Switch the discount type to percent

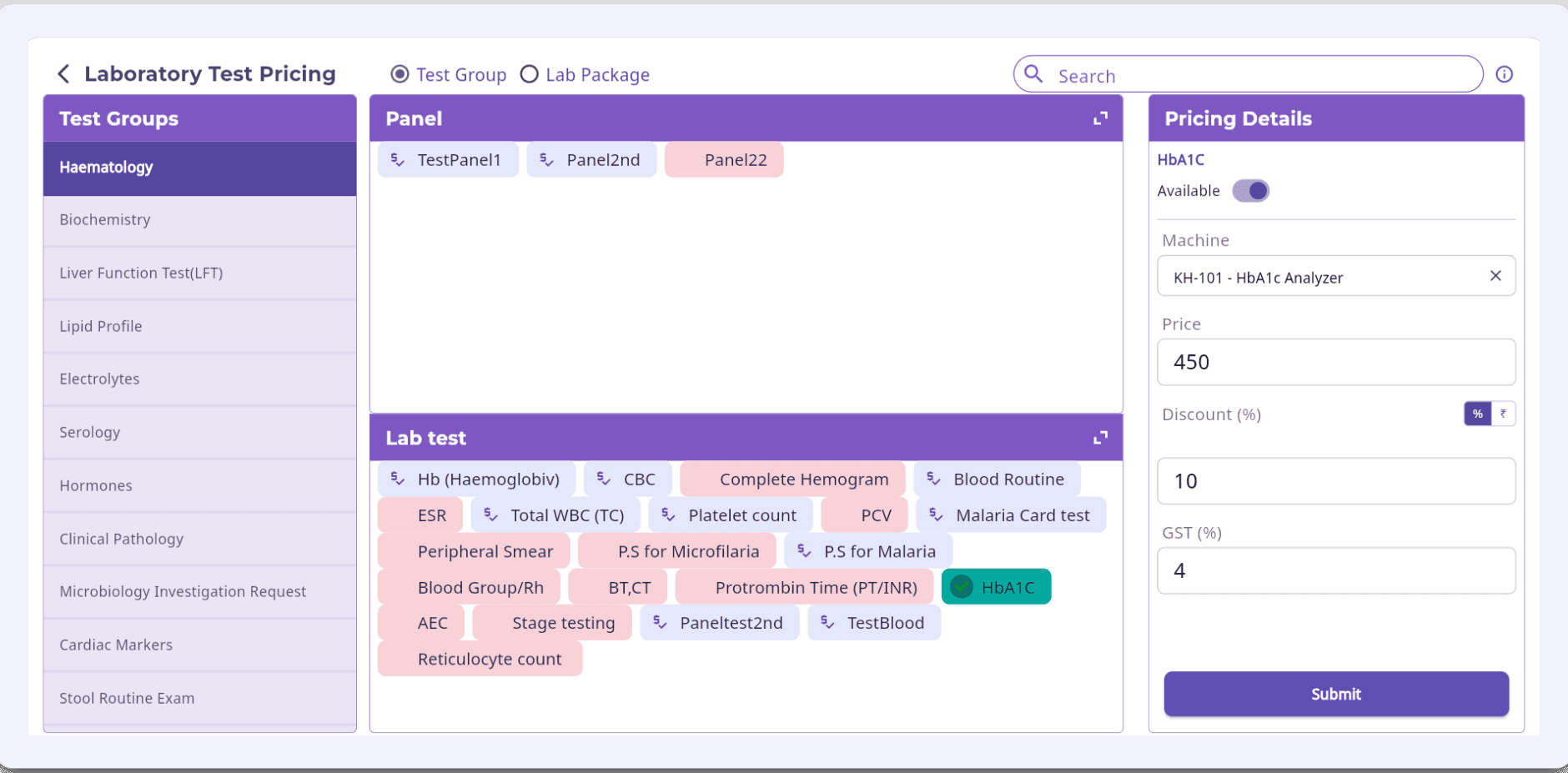1477,414
